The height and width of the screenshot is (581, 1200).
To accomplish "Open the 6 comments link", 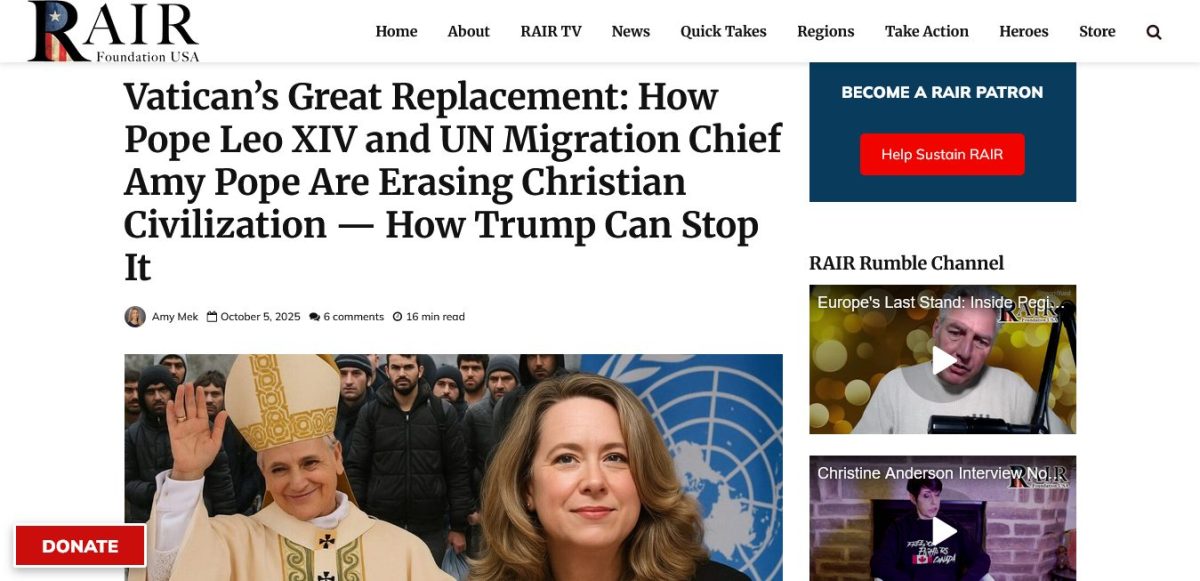I will (353, 317).
